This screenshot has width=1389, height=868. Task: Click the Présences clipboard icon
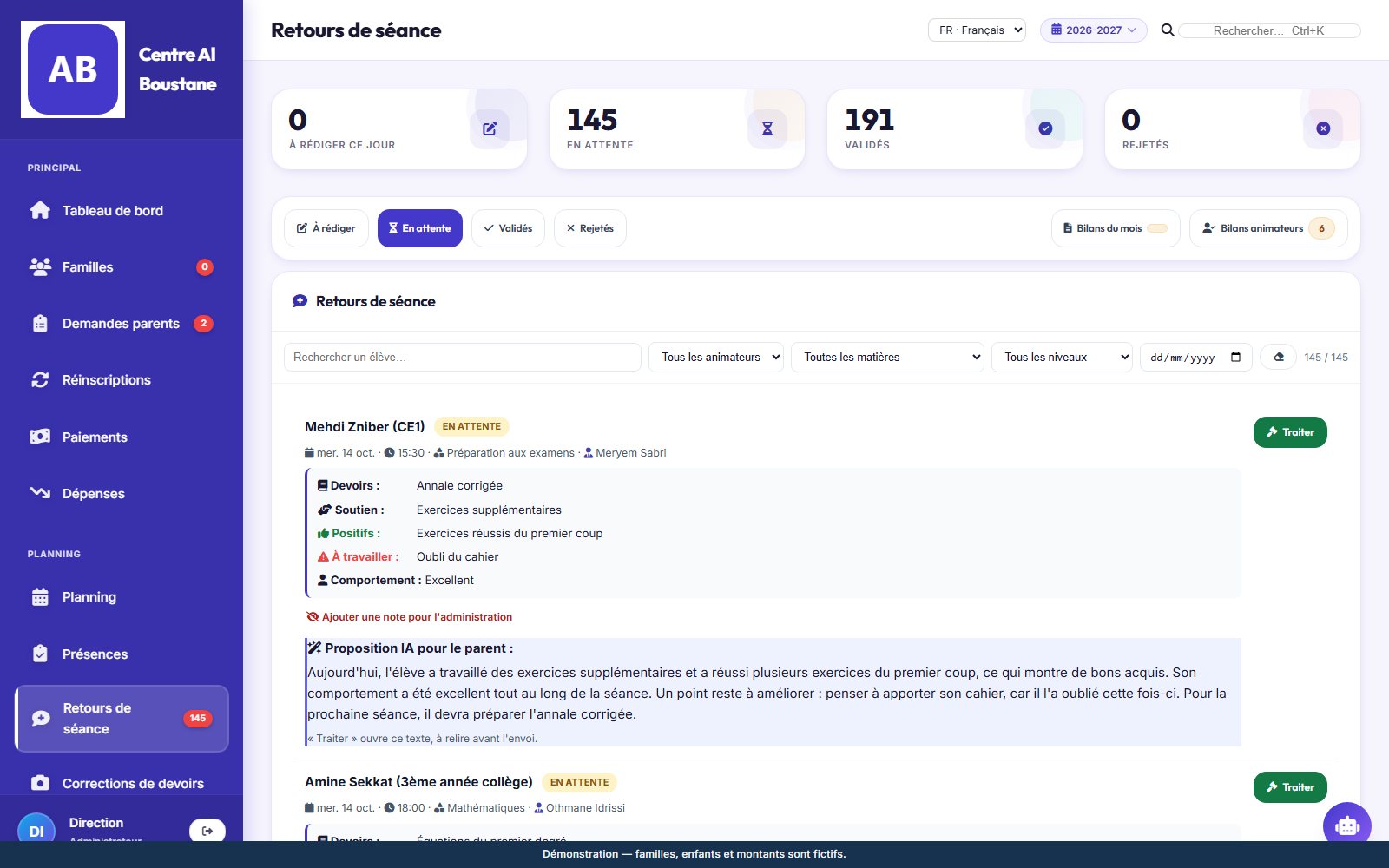40,654
